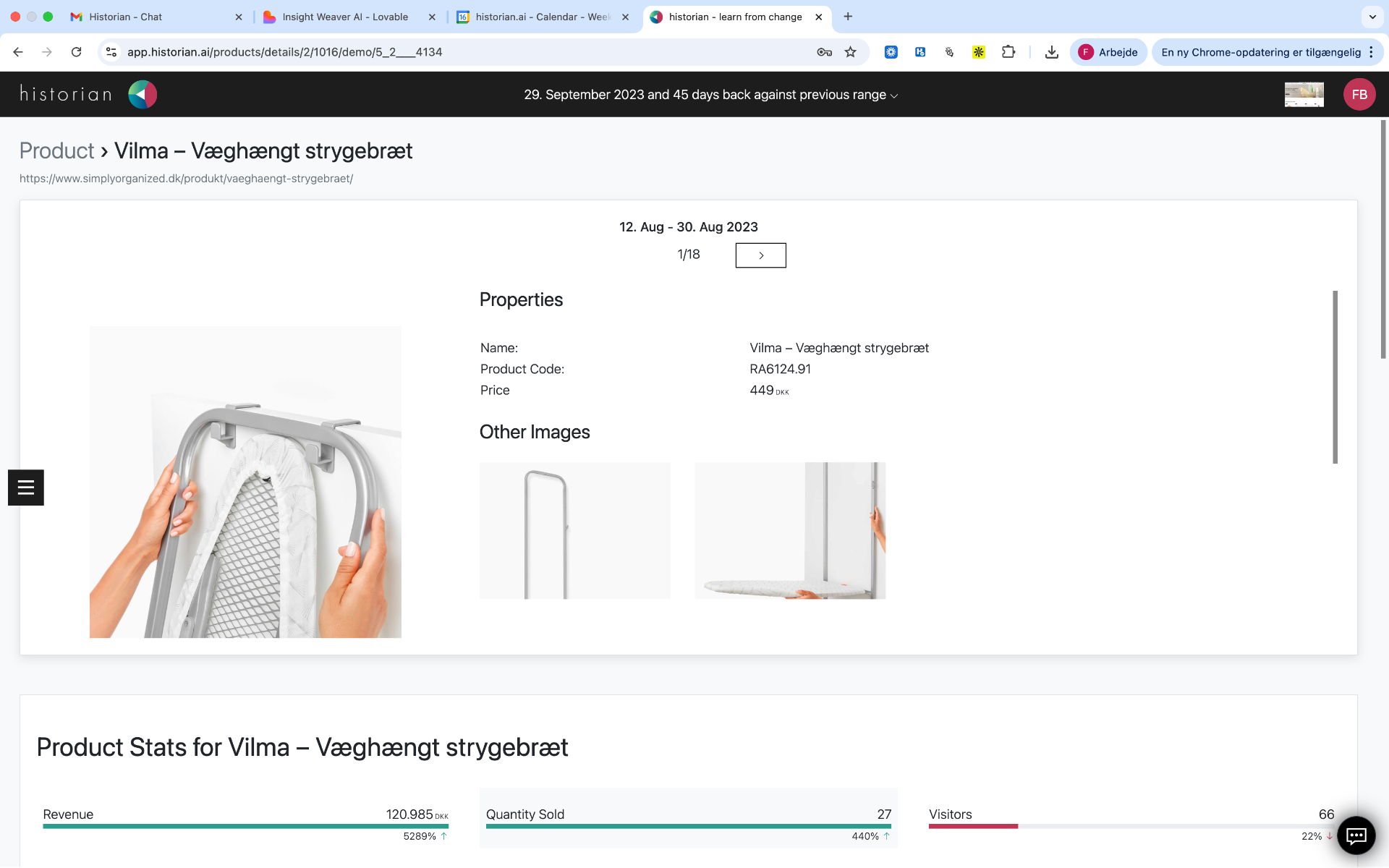
Task: Go back with the browser back arrow
Action: [x=18, y=52]
